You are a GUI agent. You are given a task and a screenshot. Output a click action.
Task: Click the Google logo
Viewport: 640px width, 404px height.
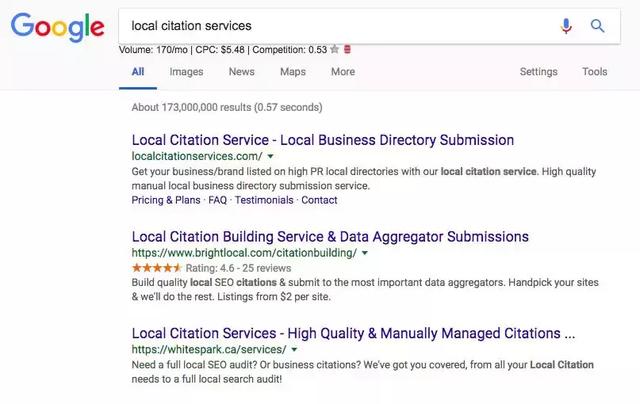tap(57, 27)
